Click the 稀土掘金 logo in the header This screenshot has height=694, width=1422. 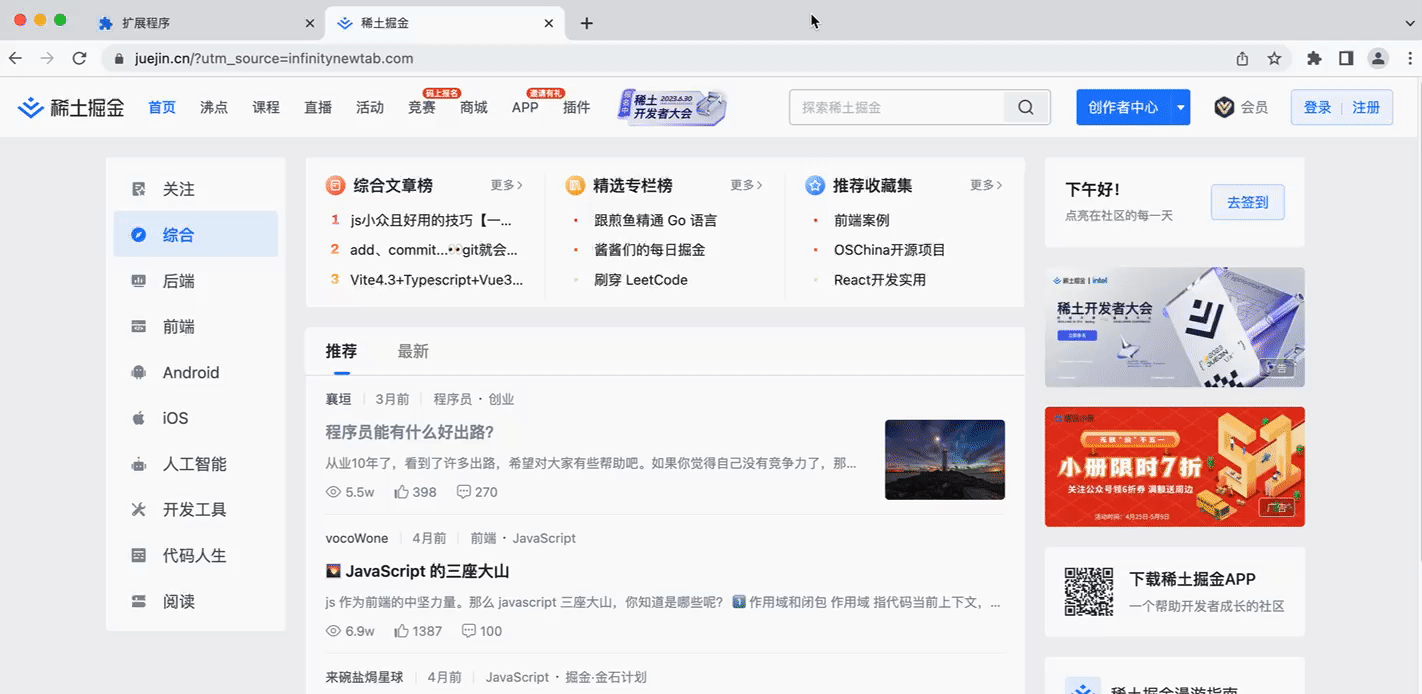coord(71,107)
